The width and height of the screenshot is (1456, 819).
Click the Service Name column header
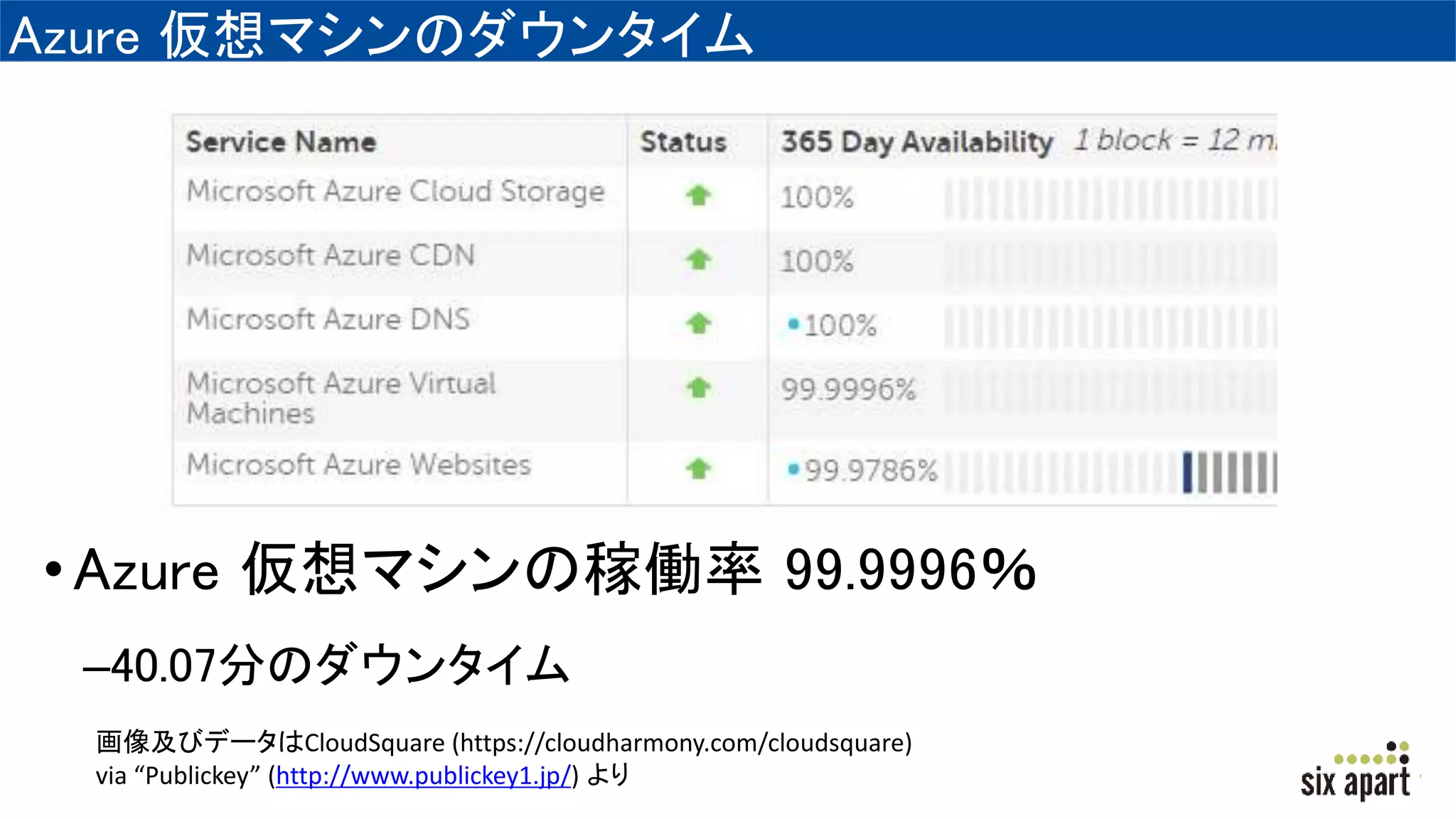tap(281, 141)
